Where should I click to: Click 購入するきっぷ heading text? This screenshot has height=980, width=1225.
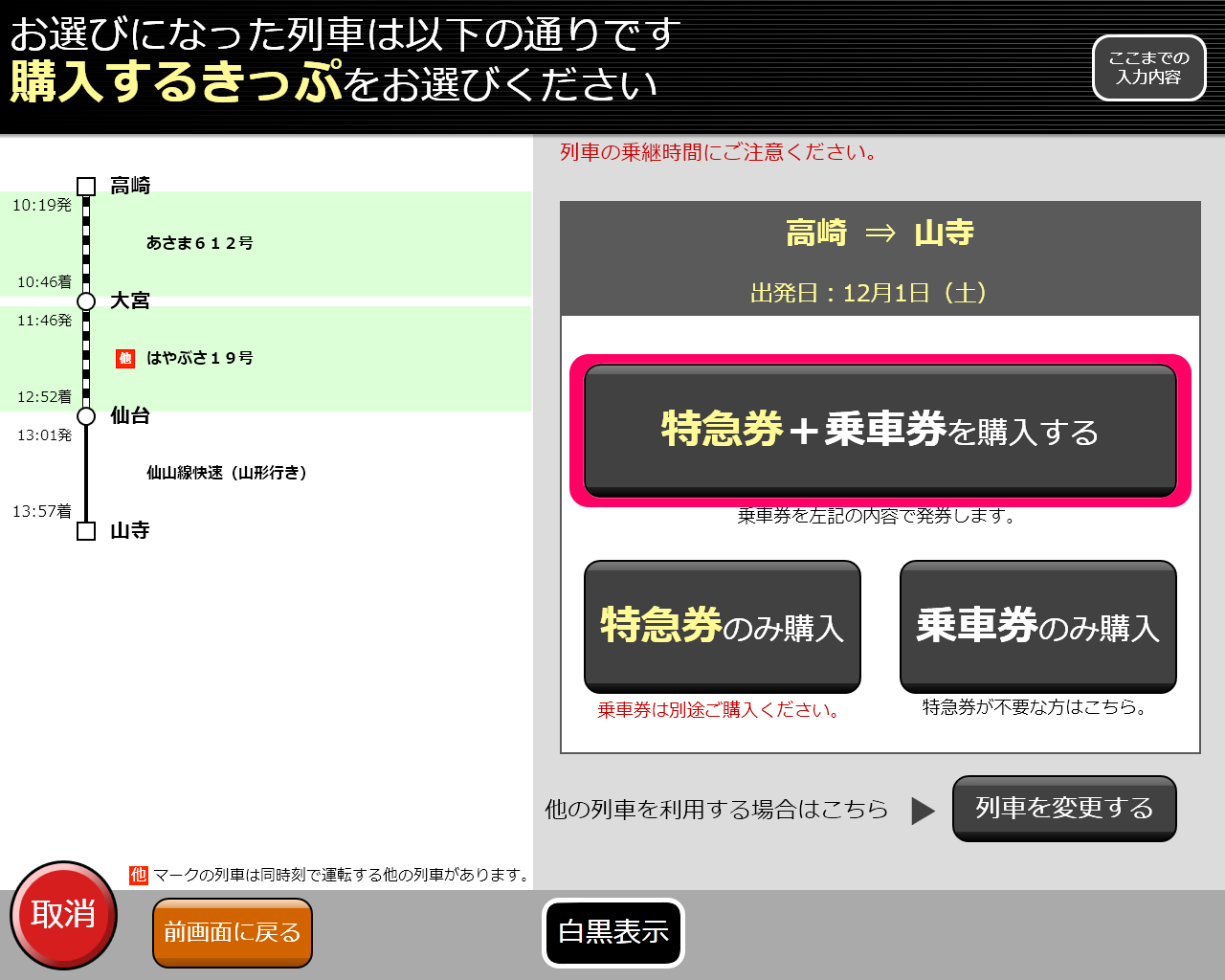176,82
